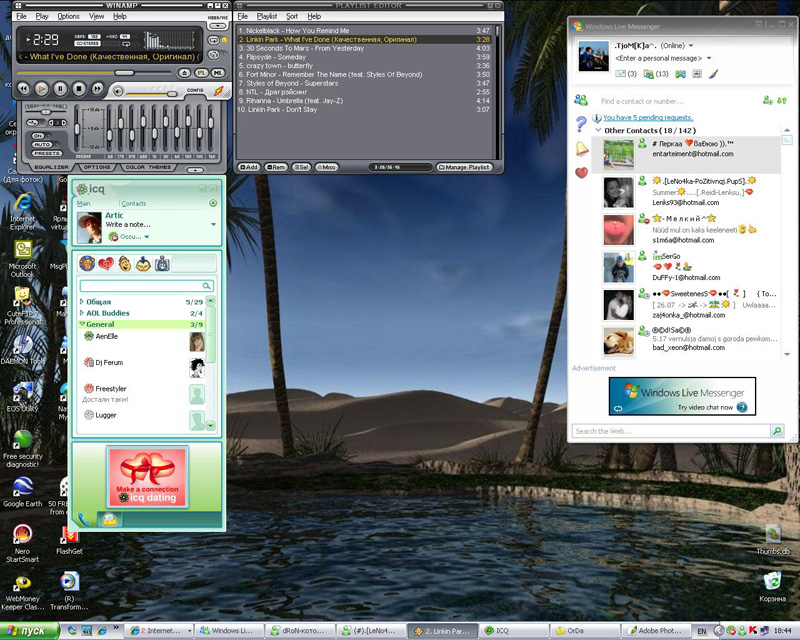Click Find a contact or number field
800x640 pixels.
(679, 101)
